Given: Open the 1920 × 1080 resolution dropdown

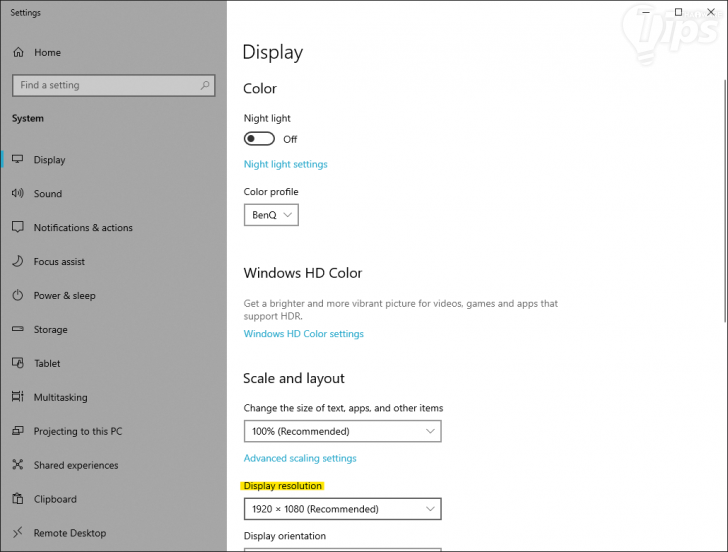Looking at the screenshot, I should tap(342, 509).
